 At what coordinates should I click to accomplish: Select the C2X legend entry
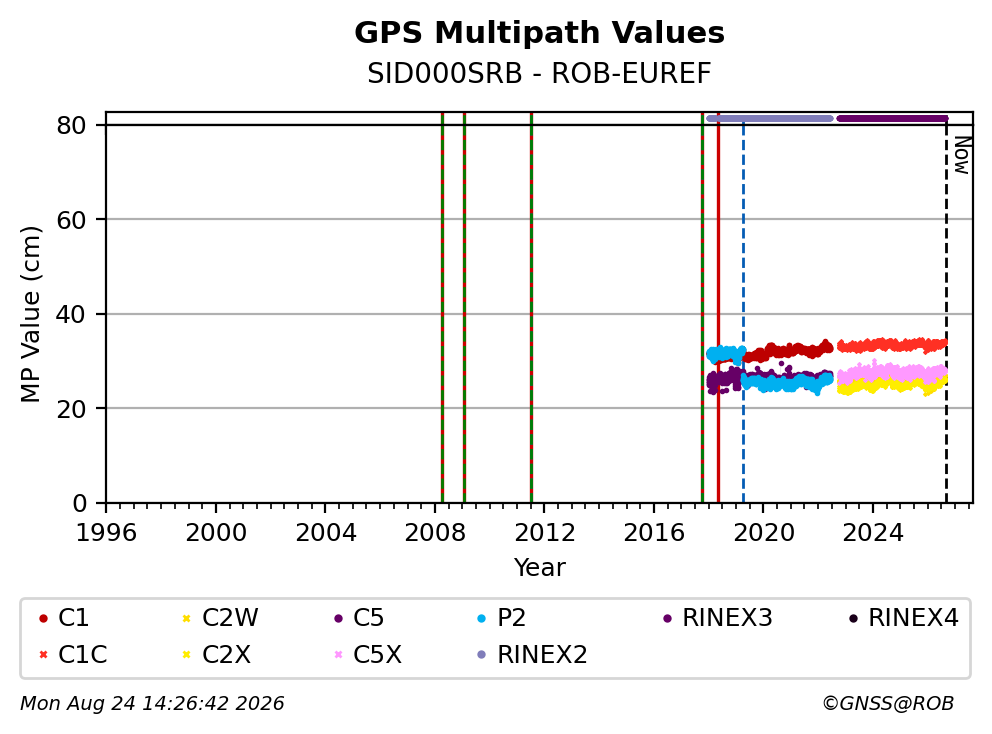216,654
